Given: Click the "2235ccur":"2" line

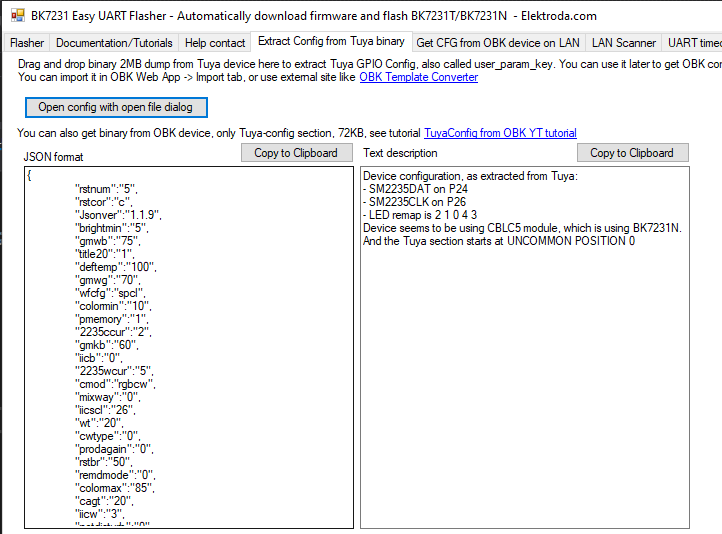Looking at the screenshot, I should (x=113, y=332).
